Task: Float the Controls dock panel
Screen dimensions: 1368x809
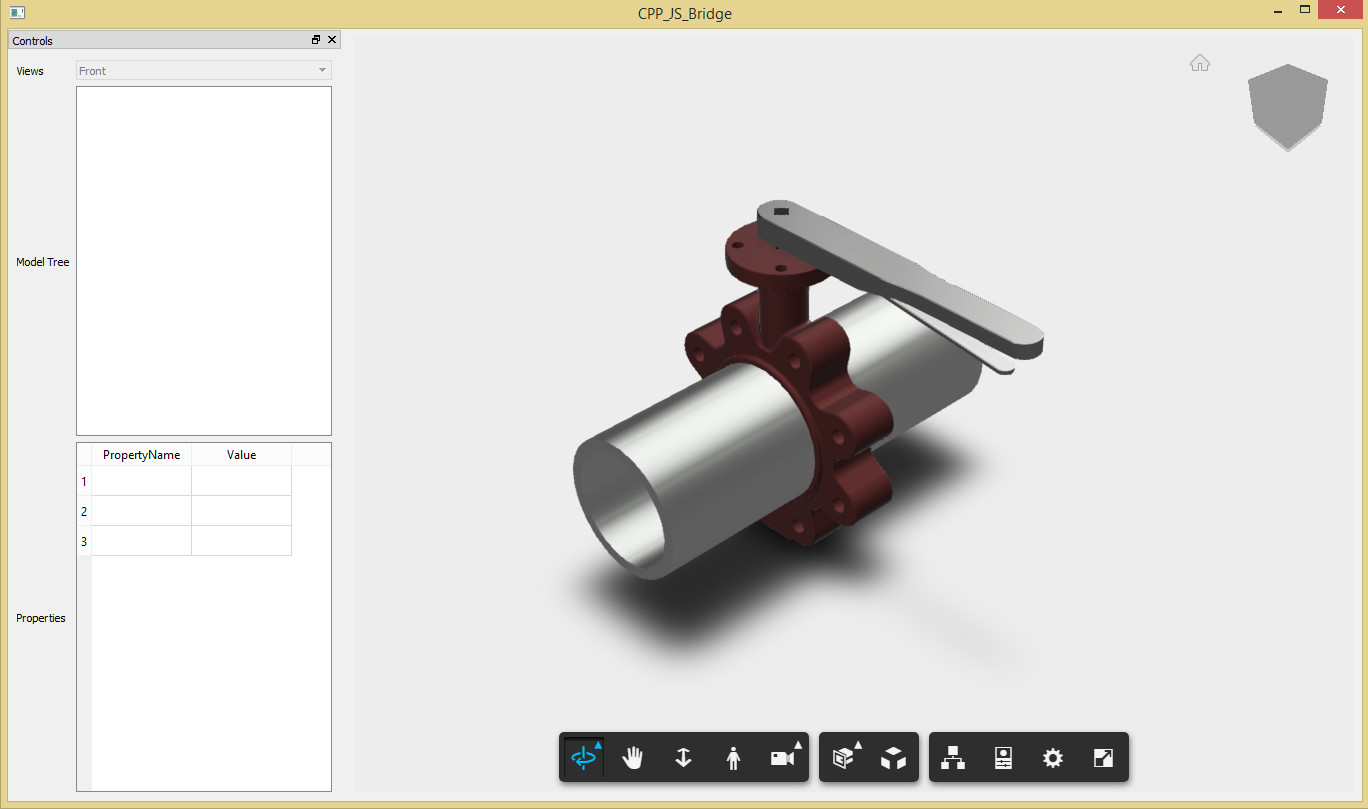Action: tap(316, 40)
